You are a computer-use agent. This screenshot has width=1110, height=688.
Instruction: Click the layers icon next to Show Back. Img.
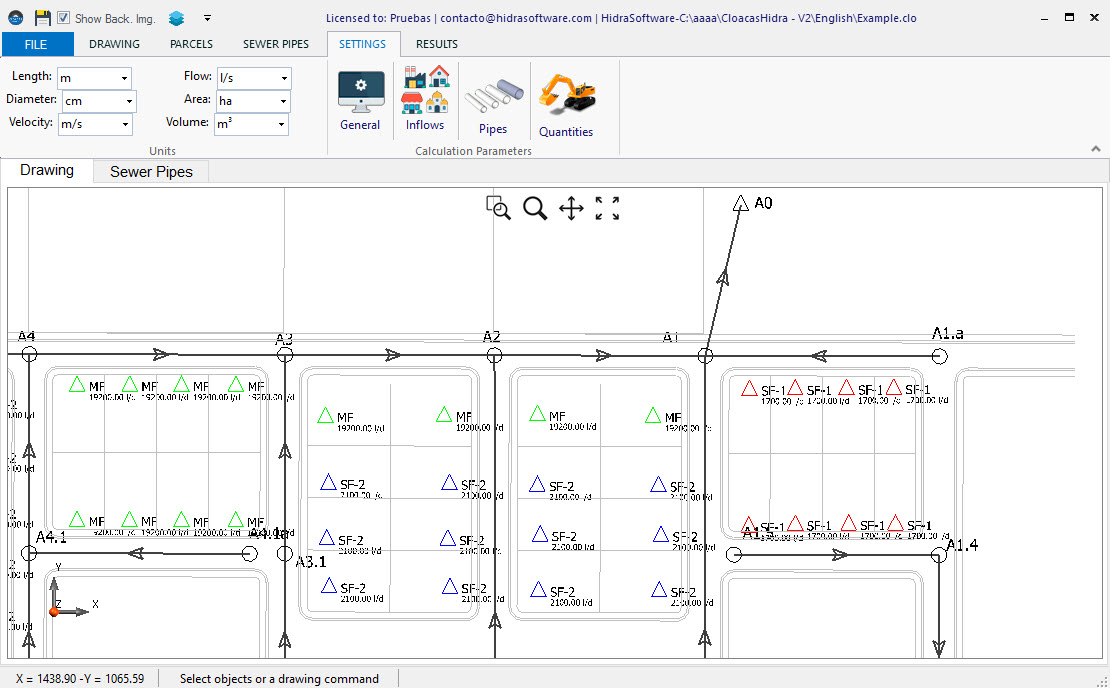[177, 17]
